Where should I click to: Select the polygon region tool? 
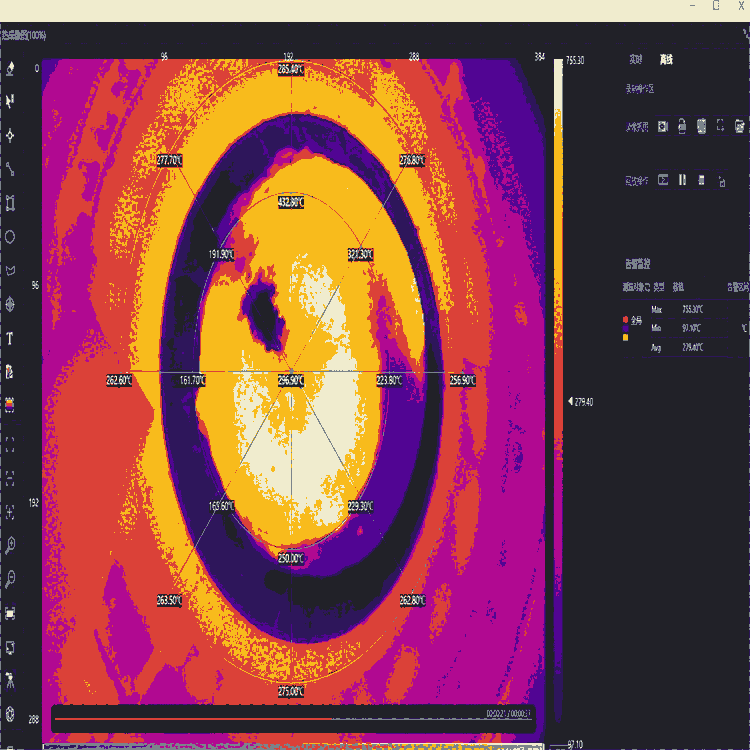10,270
